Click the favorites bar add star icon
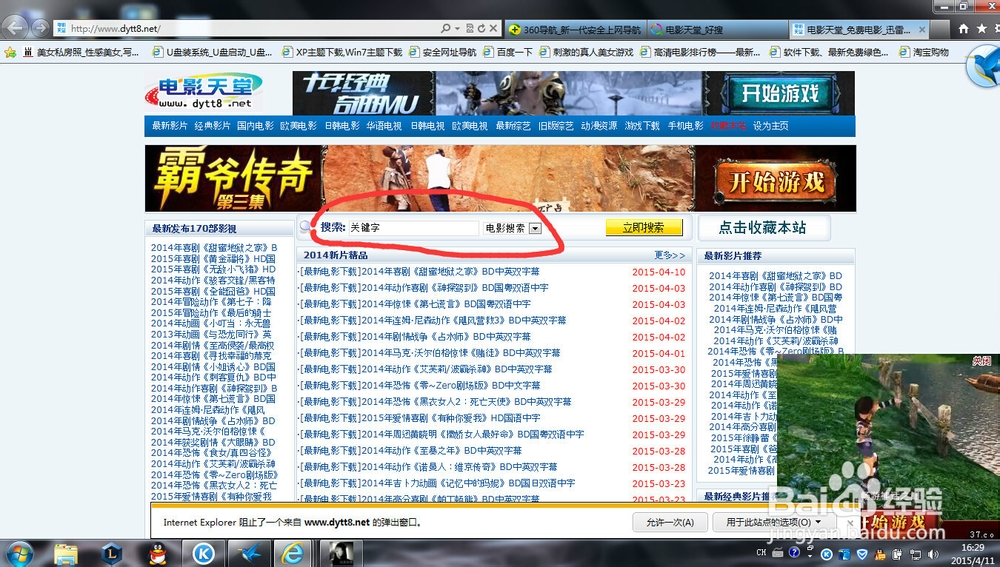 pos(10,52)
